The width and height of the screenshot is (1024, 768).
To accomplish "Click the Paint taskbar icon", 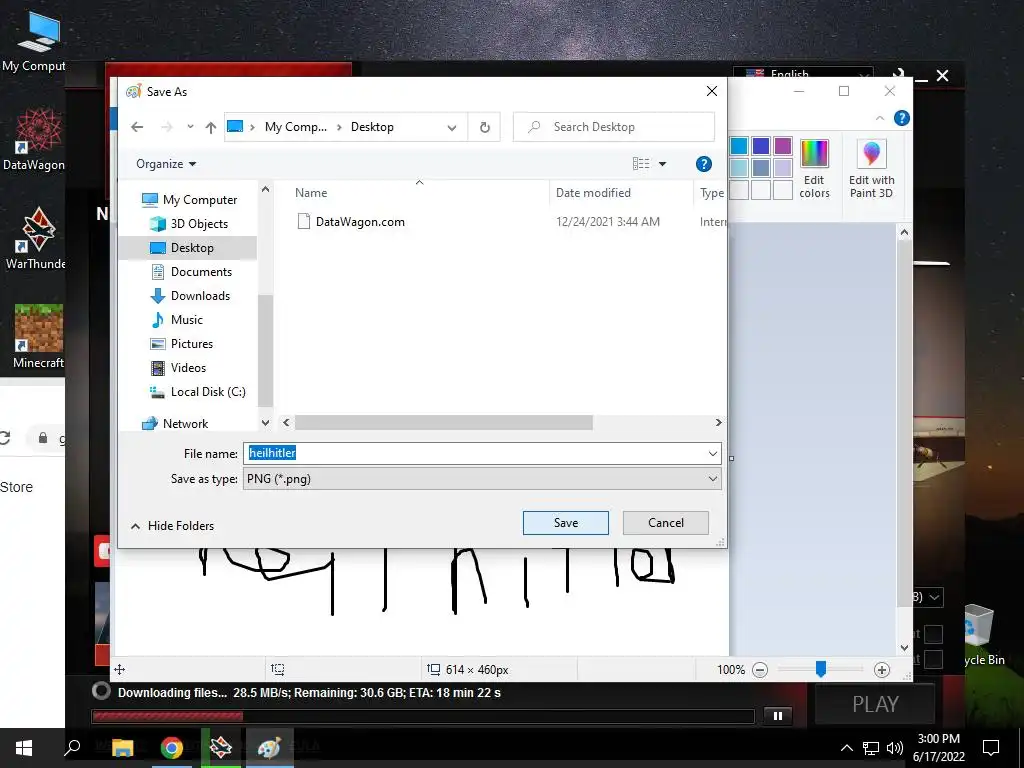I will coord(269,747).
